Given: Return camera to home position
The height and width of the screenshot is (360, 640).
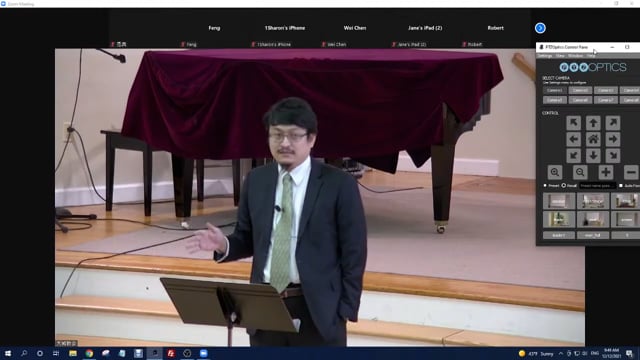Looking at the screenshot, I should click(x=593, y=139).
